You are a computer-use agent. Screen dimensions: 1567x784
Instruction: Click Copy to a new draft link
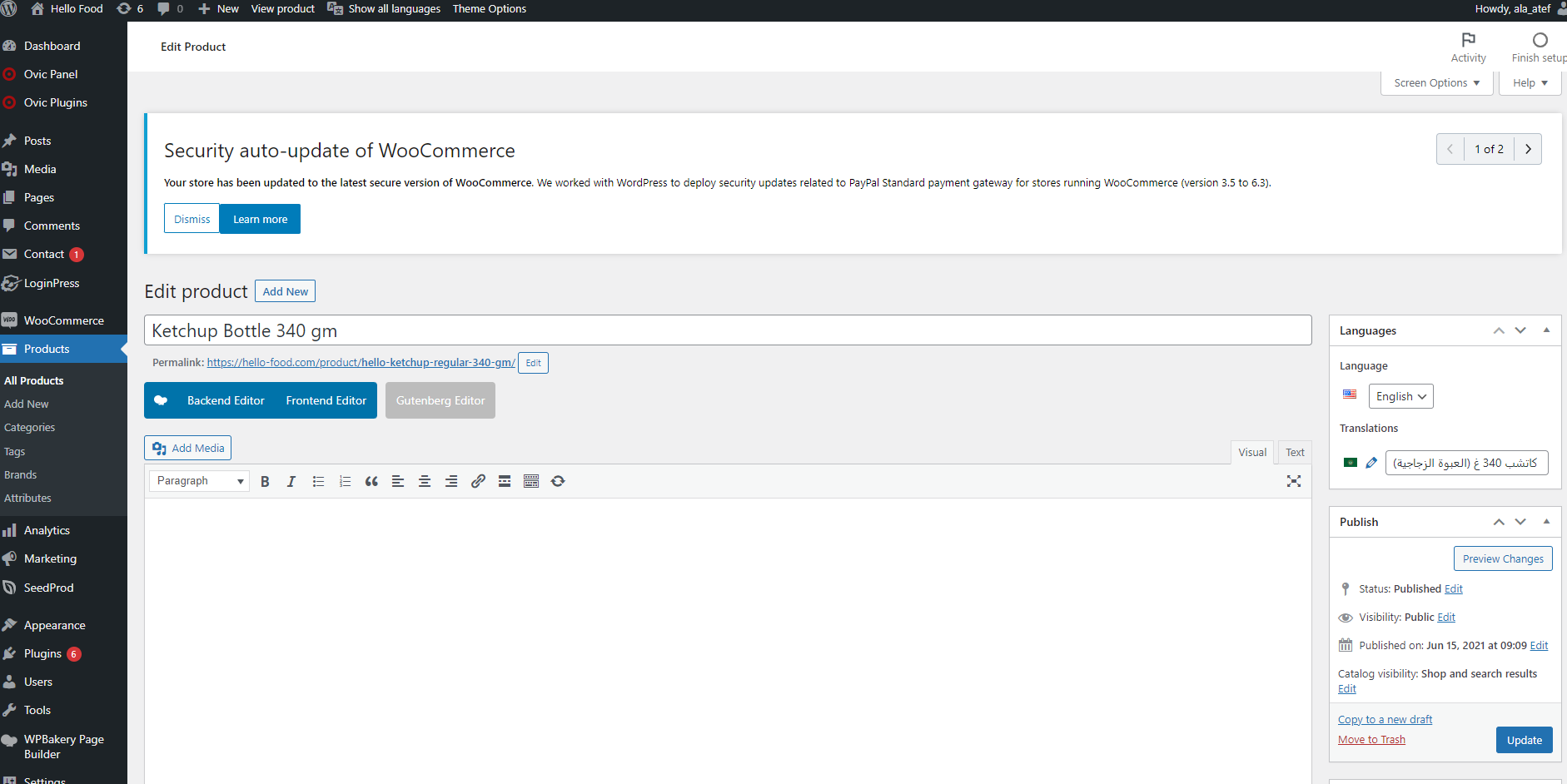click(x=1385, y=720)
